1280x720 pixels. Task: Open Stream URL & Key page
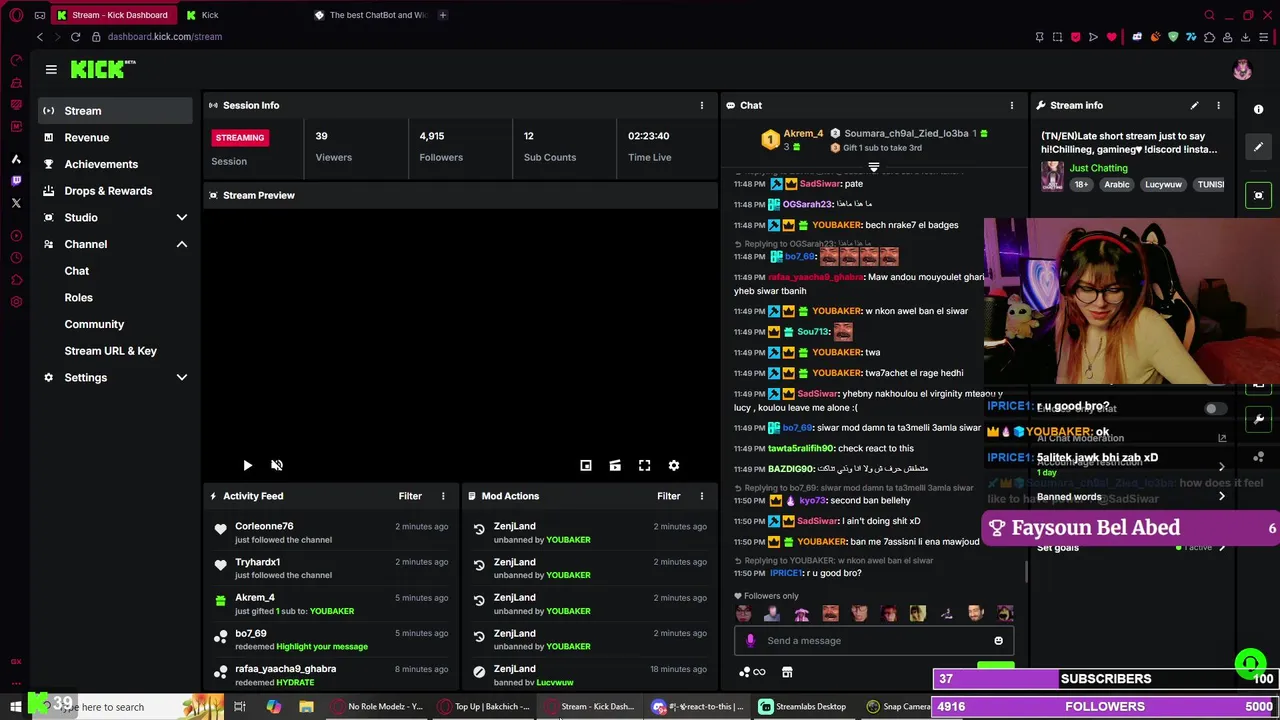110,351
